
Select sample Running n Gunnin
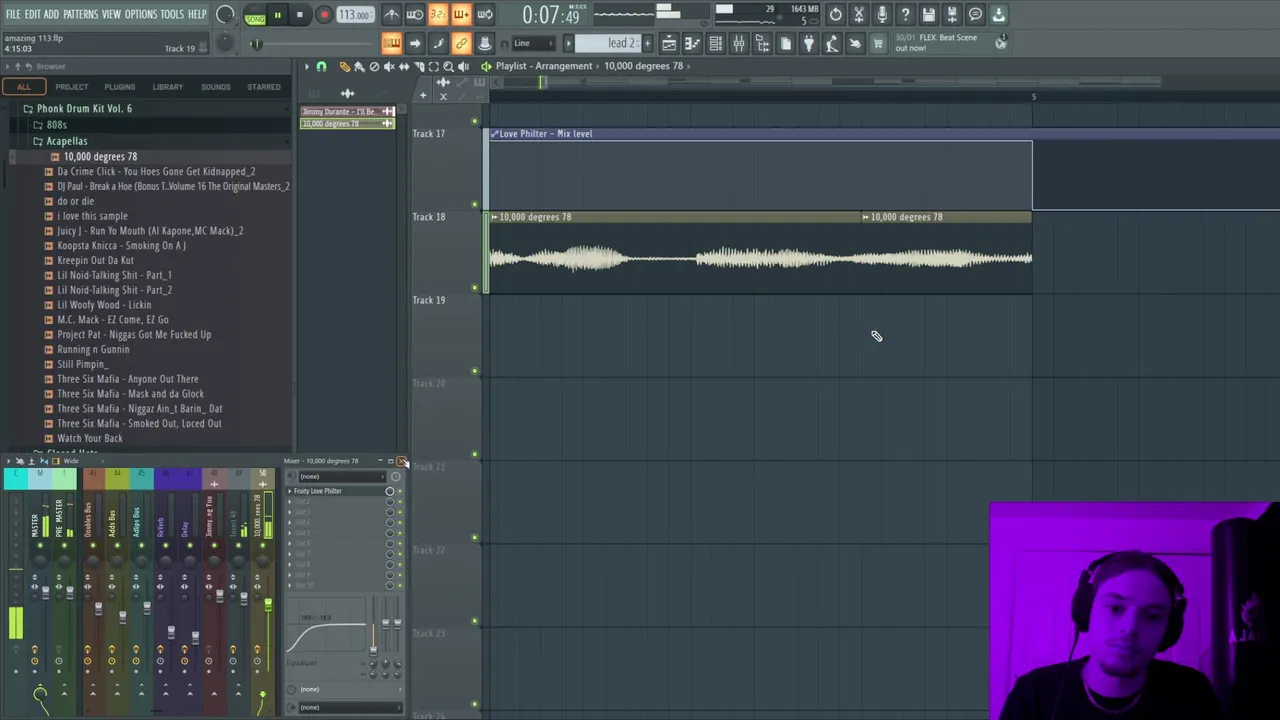93,349
